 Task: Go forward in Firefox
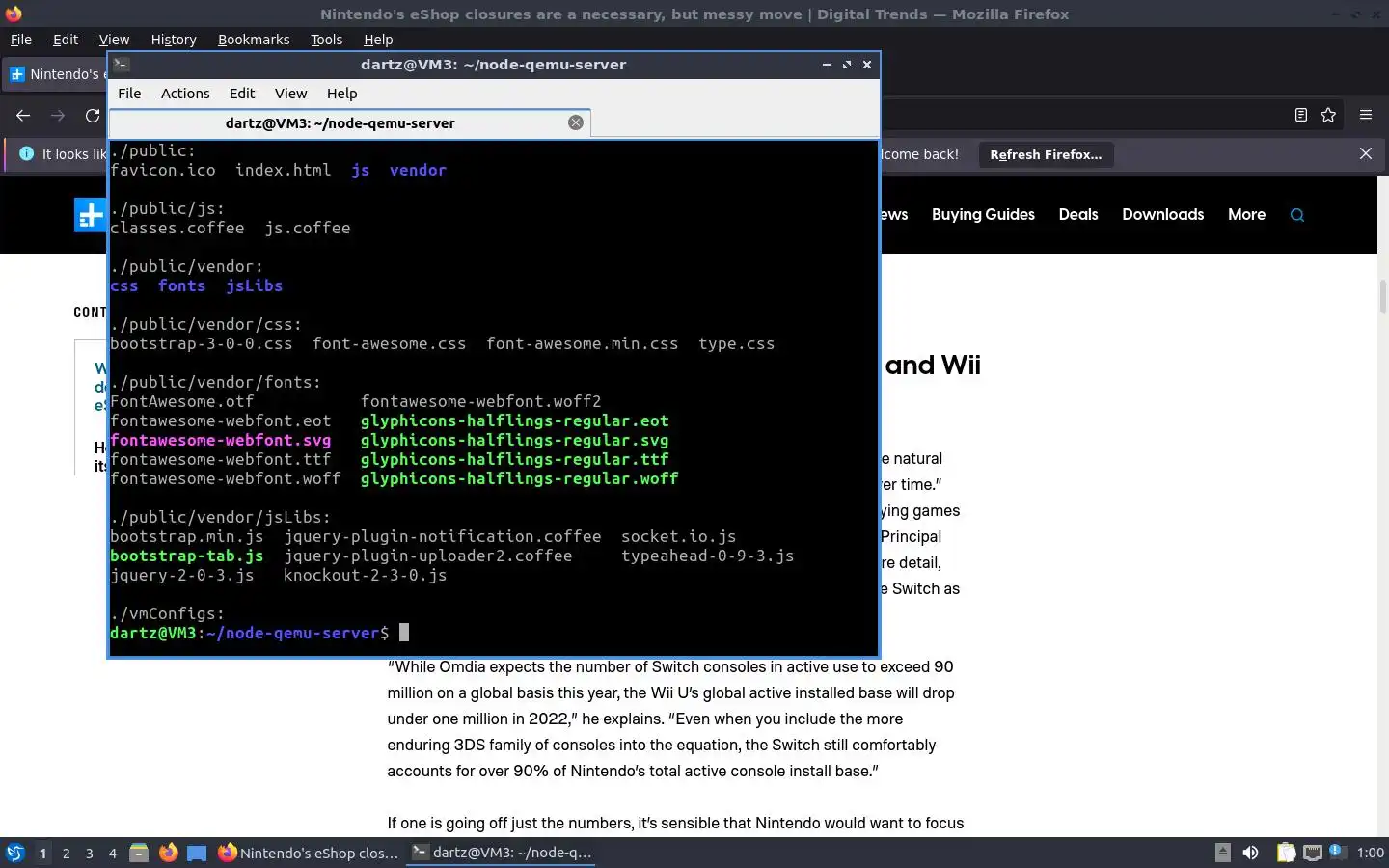58,115
